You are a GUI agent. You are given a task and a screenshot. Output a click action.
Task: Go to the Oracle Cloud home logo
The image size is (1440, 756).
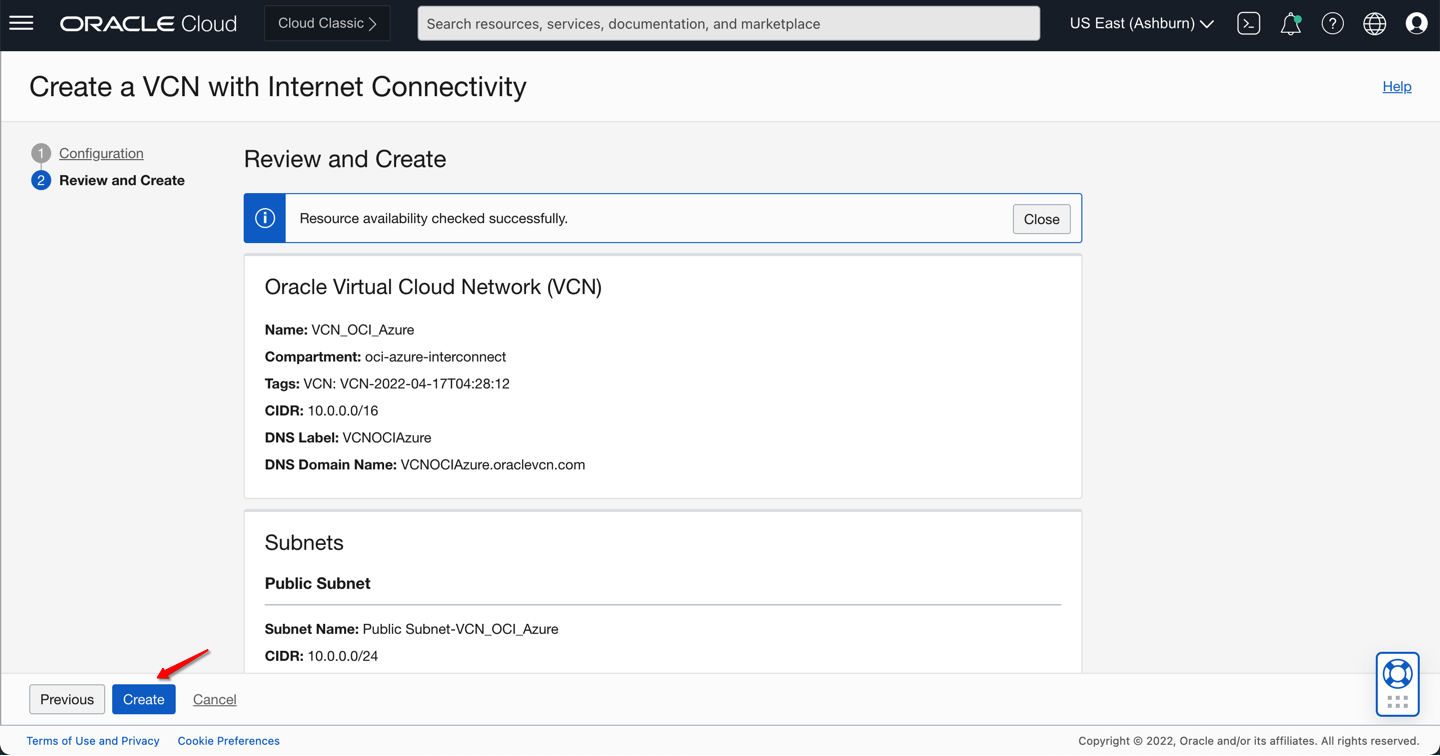point(148,23)
